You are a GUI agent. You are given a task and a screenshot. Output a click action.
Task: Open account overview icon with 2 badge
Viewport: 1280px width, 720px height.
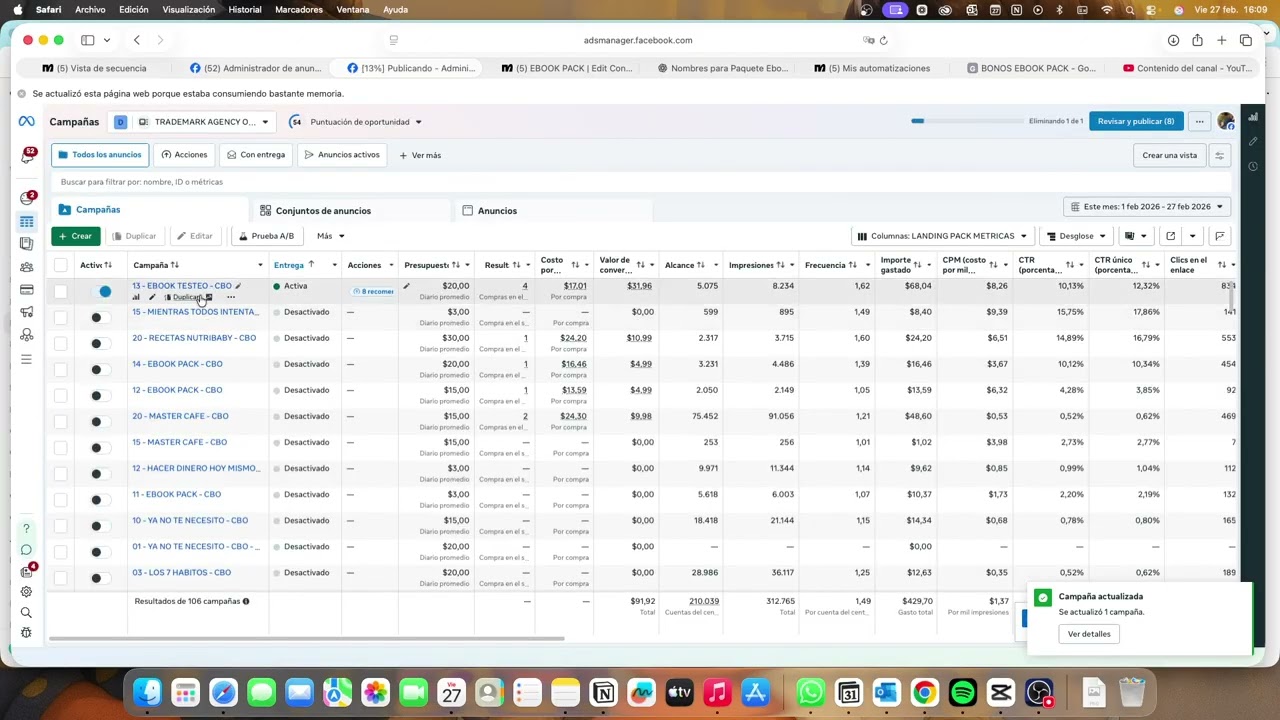27,198
